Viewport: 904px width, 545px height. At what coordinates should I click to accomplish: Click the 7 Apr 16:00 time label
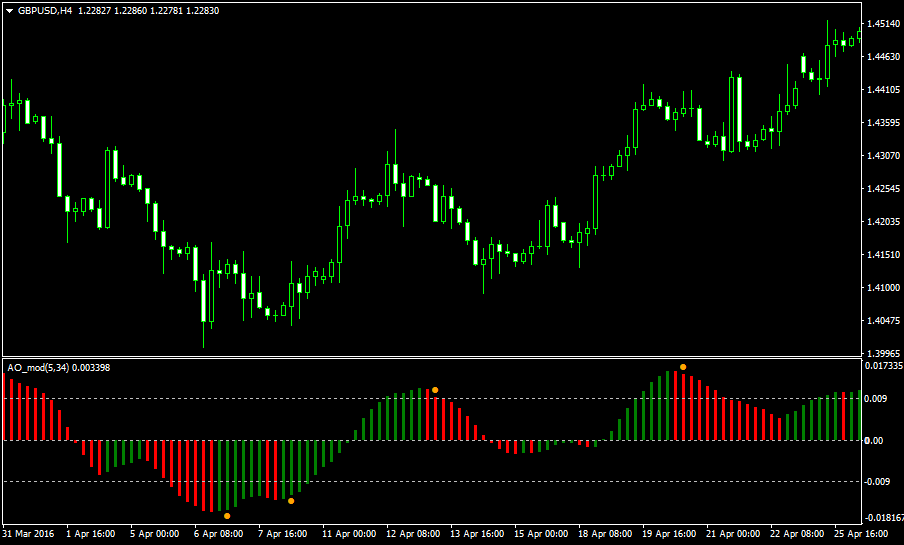[x=282, y=534]
